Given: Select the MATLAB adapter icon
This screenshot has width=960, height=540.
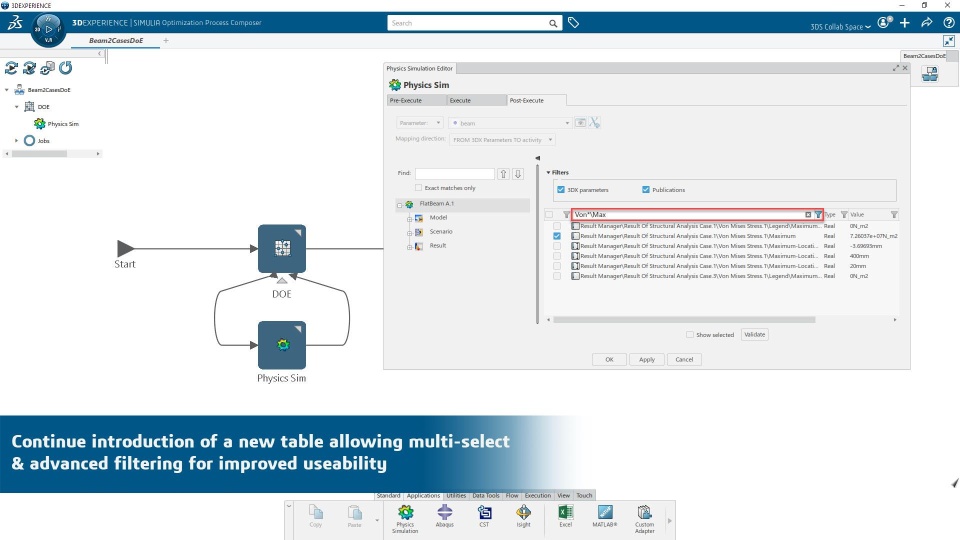Looking at the screenshot, I should [x=605, y=516].
